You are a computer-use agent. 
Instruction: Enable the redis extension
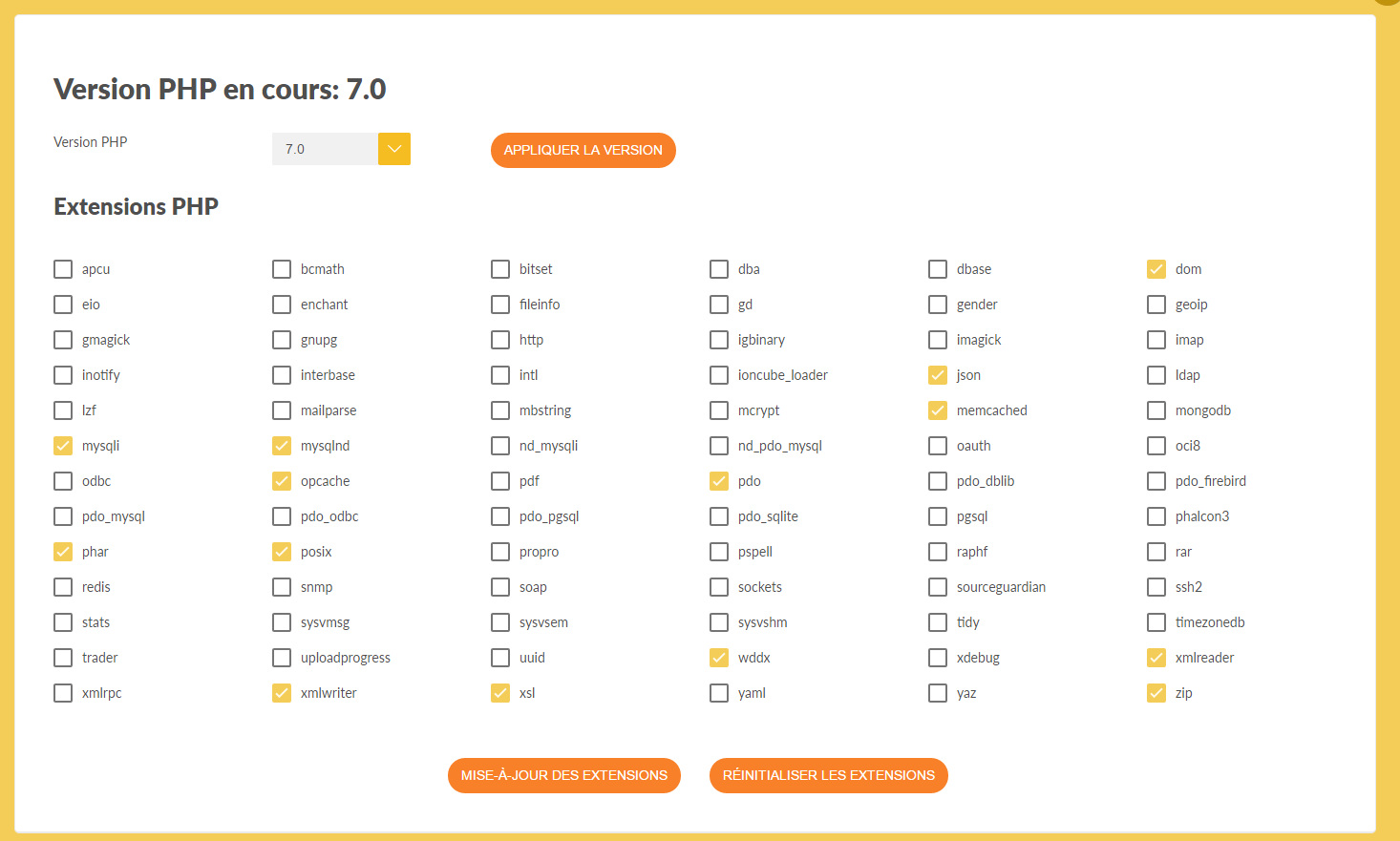pyautogui.click(x=63, y=586)
